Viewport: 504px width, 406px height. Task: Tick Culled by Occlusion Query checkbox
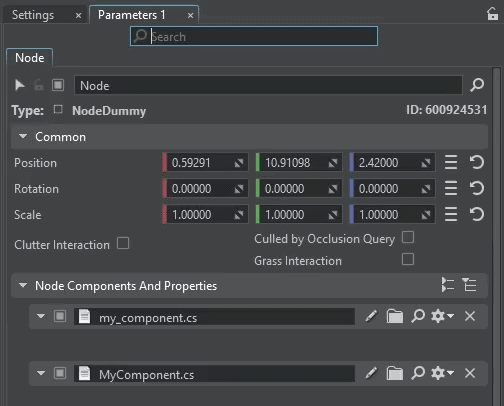[x=408, y=237]
